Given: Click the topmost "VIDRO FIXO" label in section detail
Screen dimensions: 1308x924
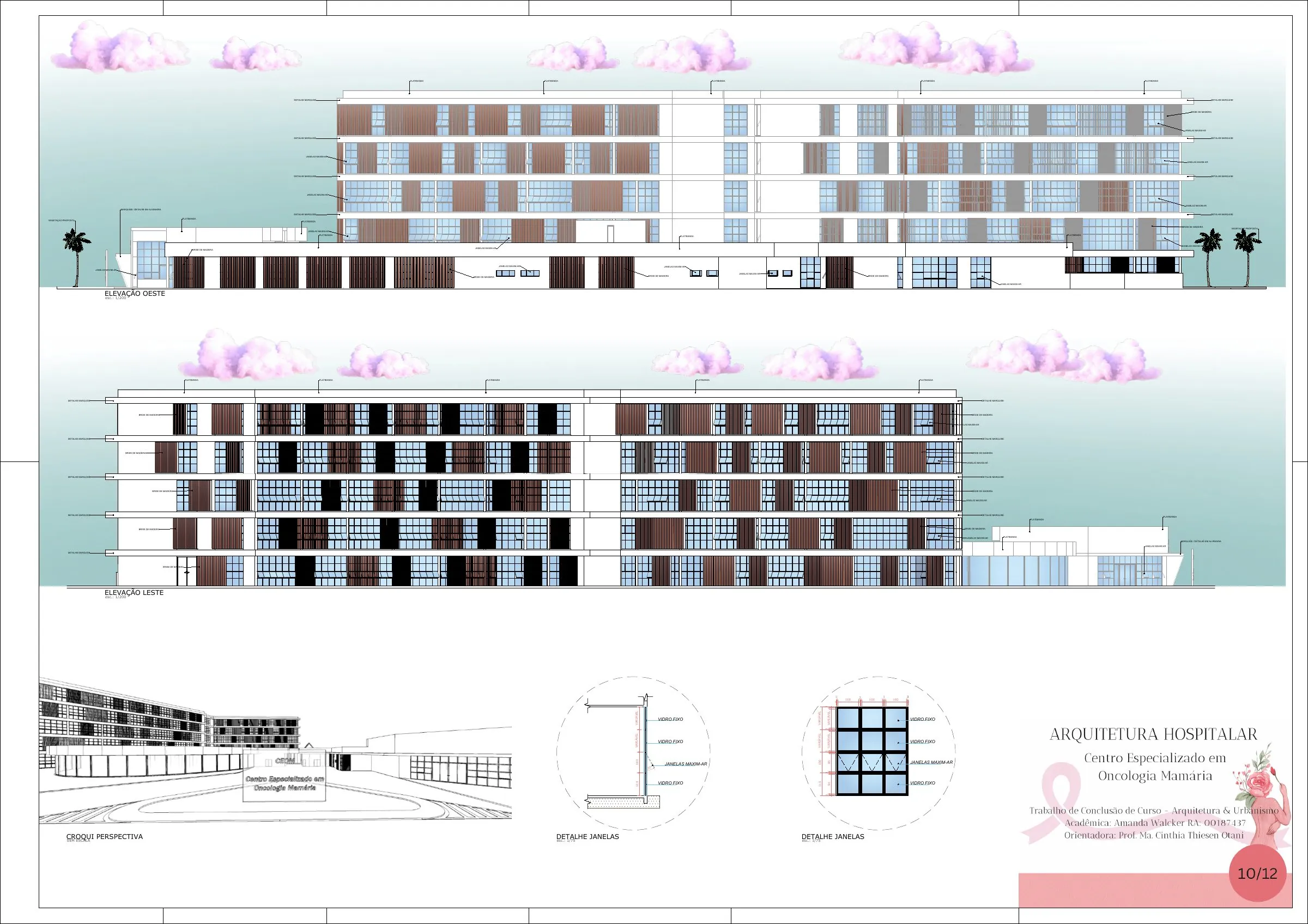Looking at the screenshot, I should point(670,720).
